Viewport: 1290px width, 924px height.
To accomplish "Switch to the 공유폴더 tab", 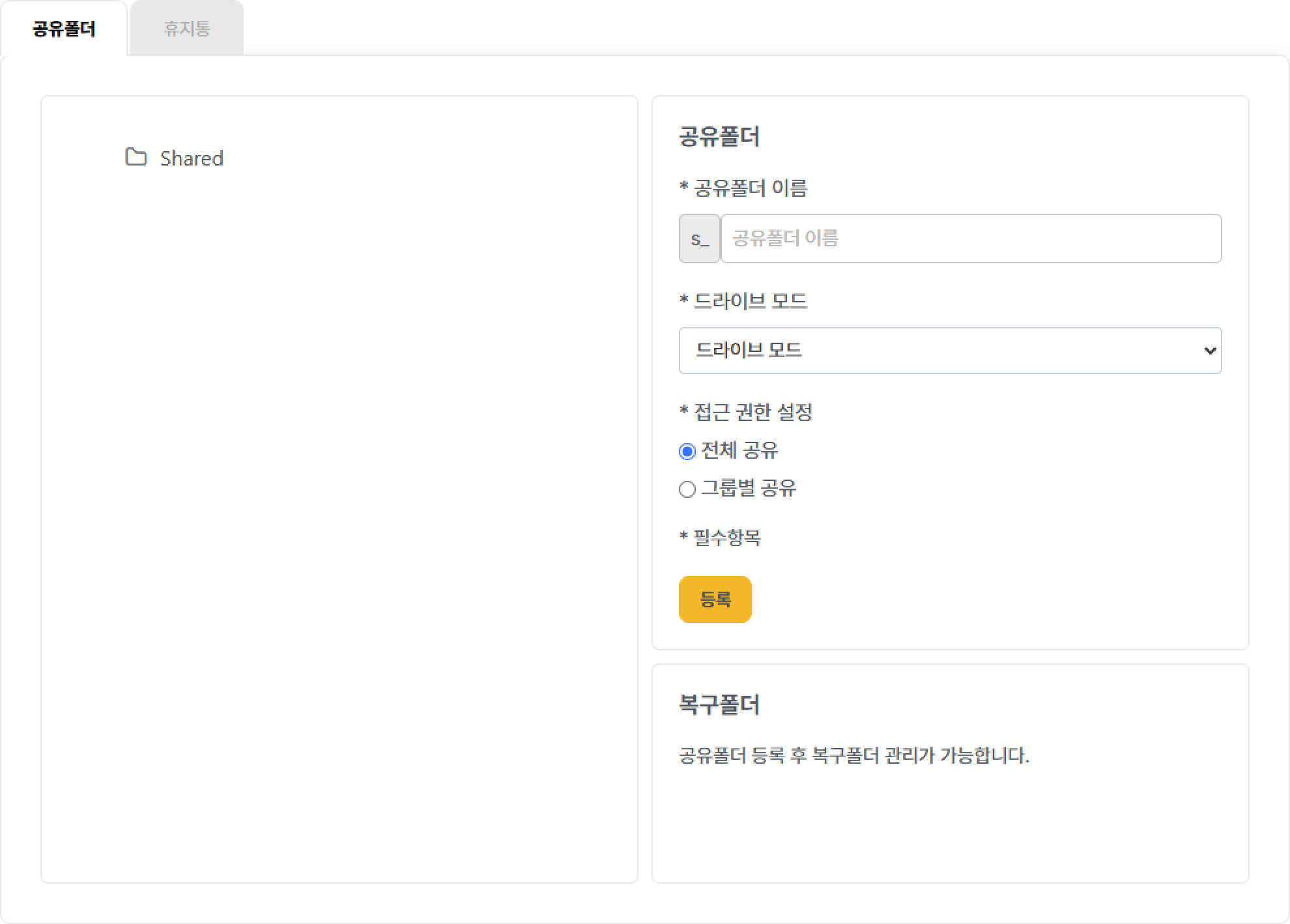I will pyautogui.click(x=64, y=29).
